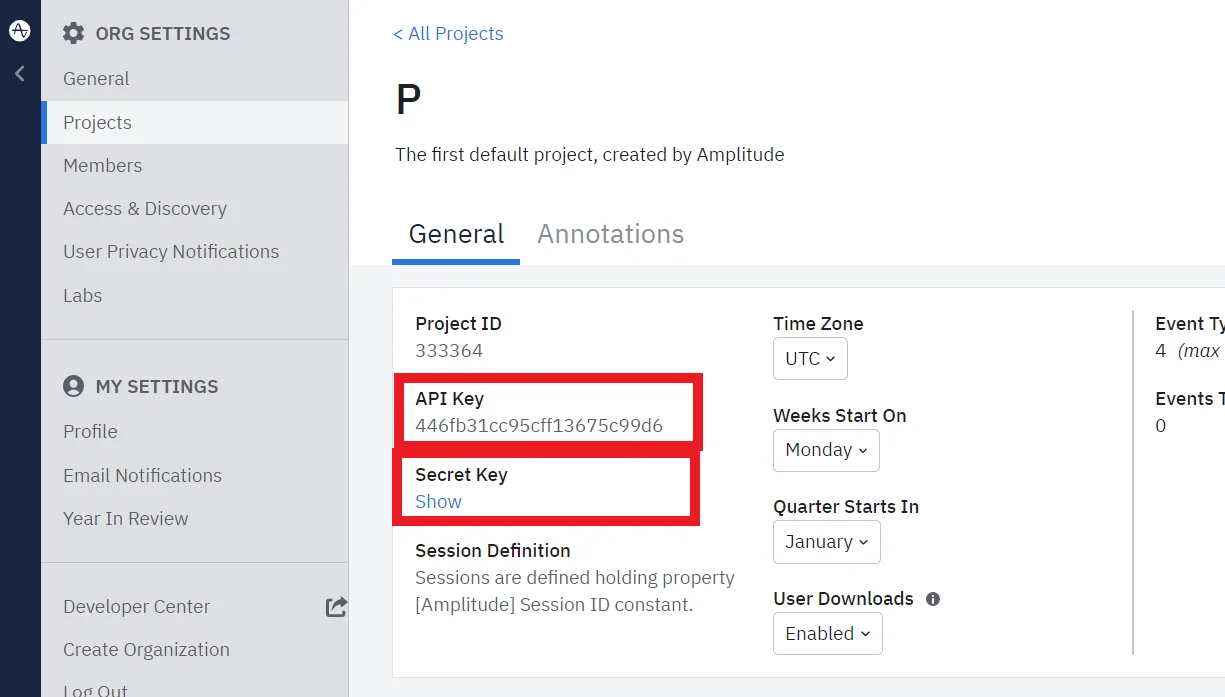Screen dimensions: 1225x697
Task: Open the Members settings page
Action: point(102,165)
